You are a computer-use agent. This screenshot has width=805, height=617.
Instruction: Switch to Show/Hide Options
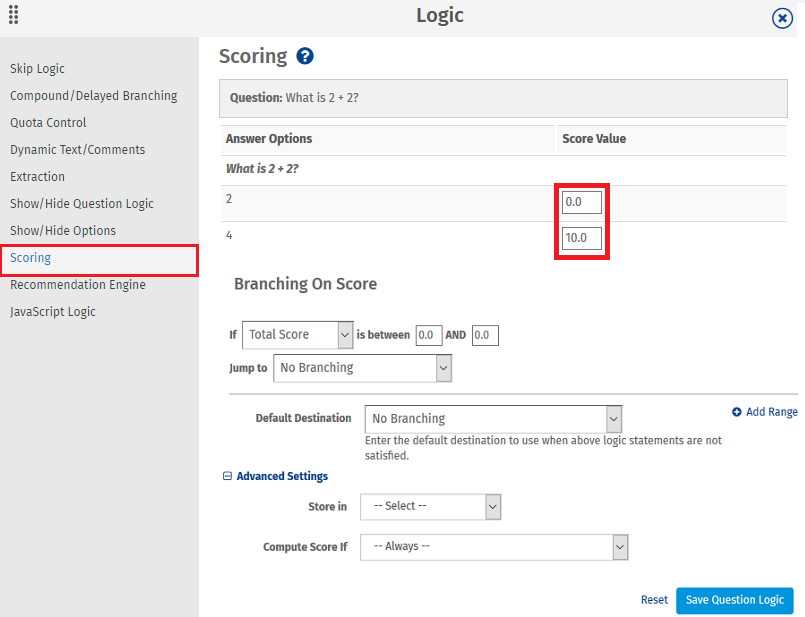click(60, 230)
